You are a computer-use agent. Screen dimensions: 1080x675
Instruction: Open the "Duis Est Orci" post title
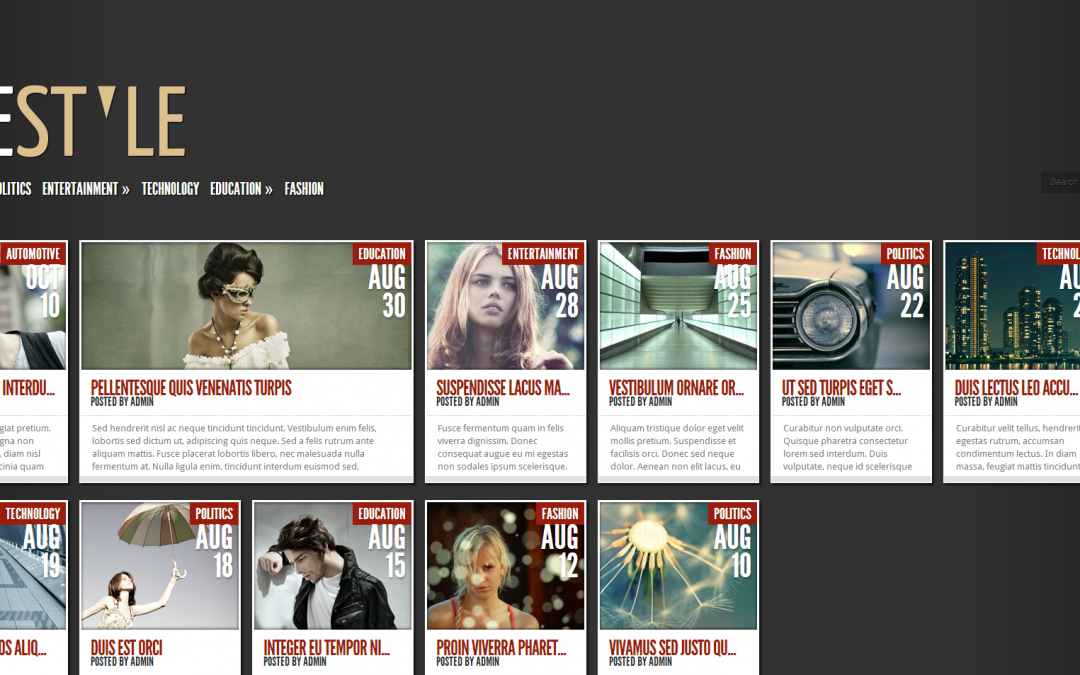tap(127, 647)
